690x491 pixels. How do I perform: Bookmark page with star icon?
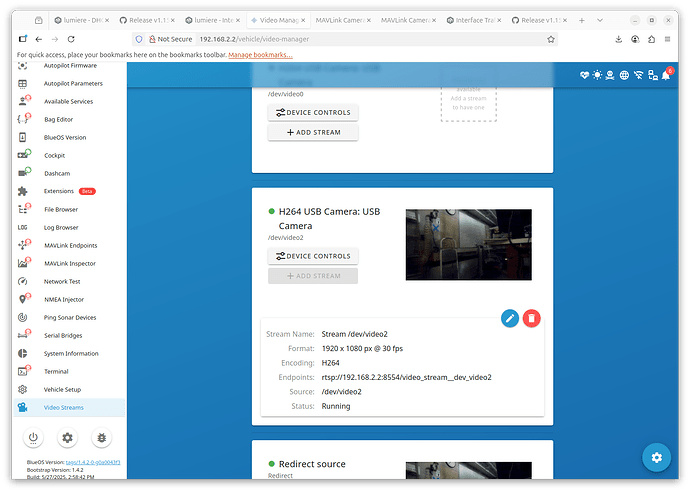551,39
